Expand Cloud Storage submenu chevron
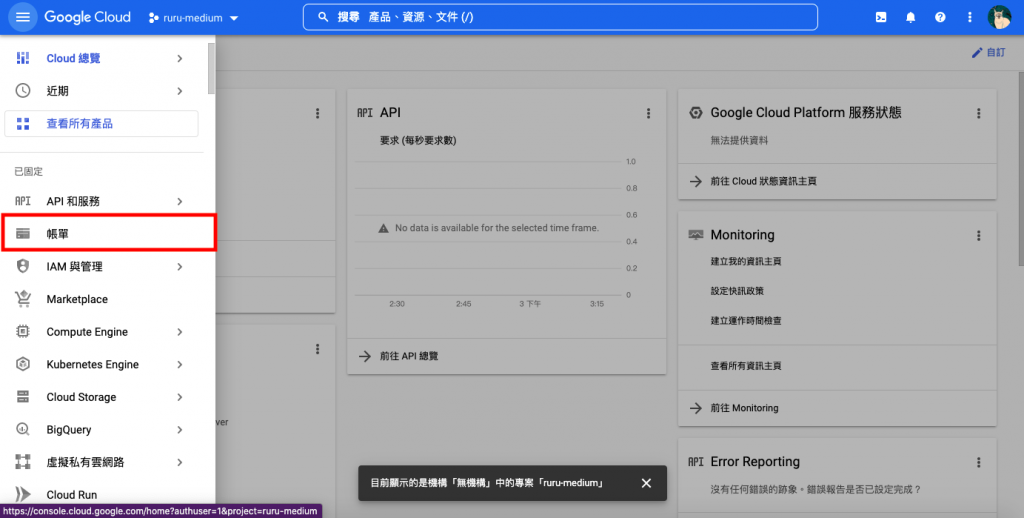The image size is (1024, 518). coord(180,397)
